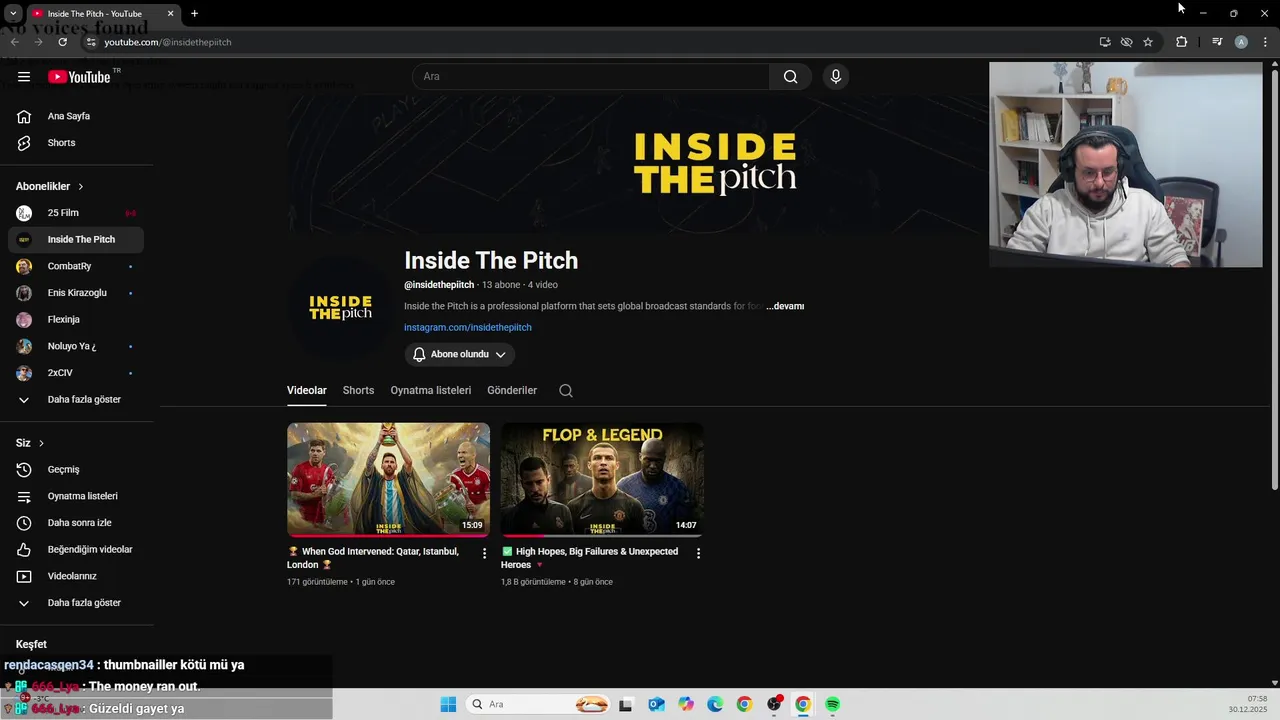Open the Abone olundu subscription dropdown
Screen dimensions: 1280x720
click(460, 354)
